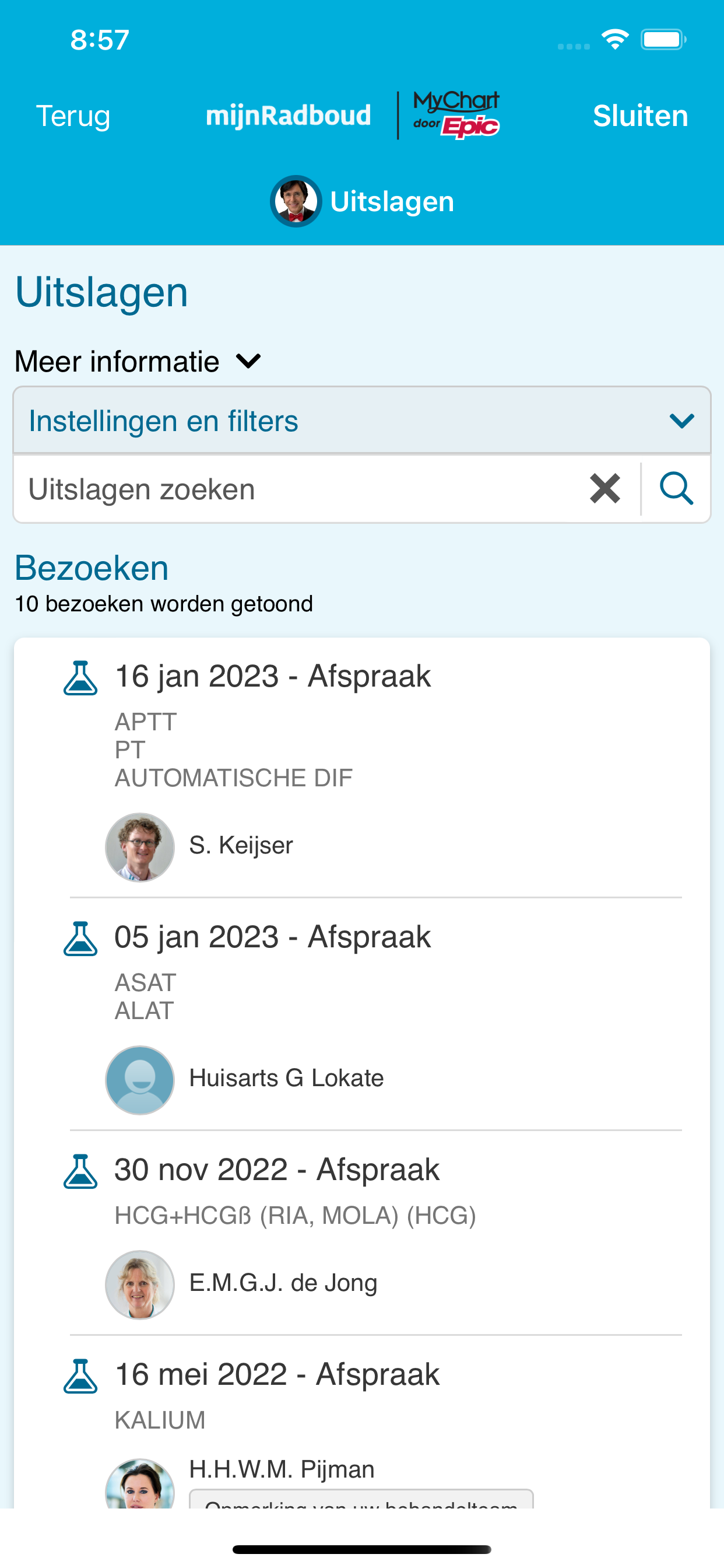Open the Instellingen en filters dropdown

pyautogui.click(x=362, y=421)
